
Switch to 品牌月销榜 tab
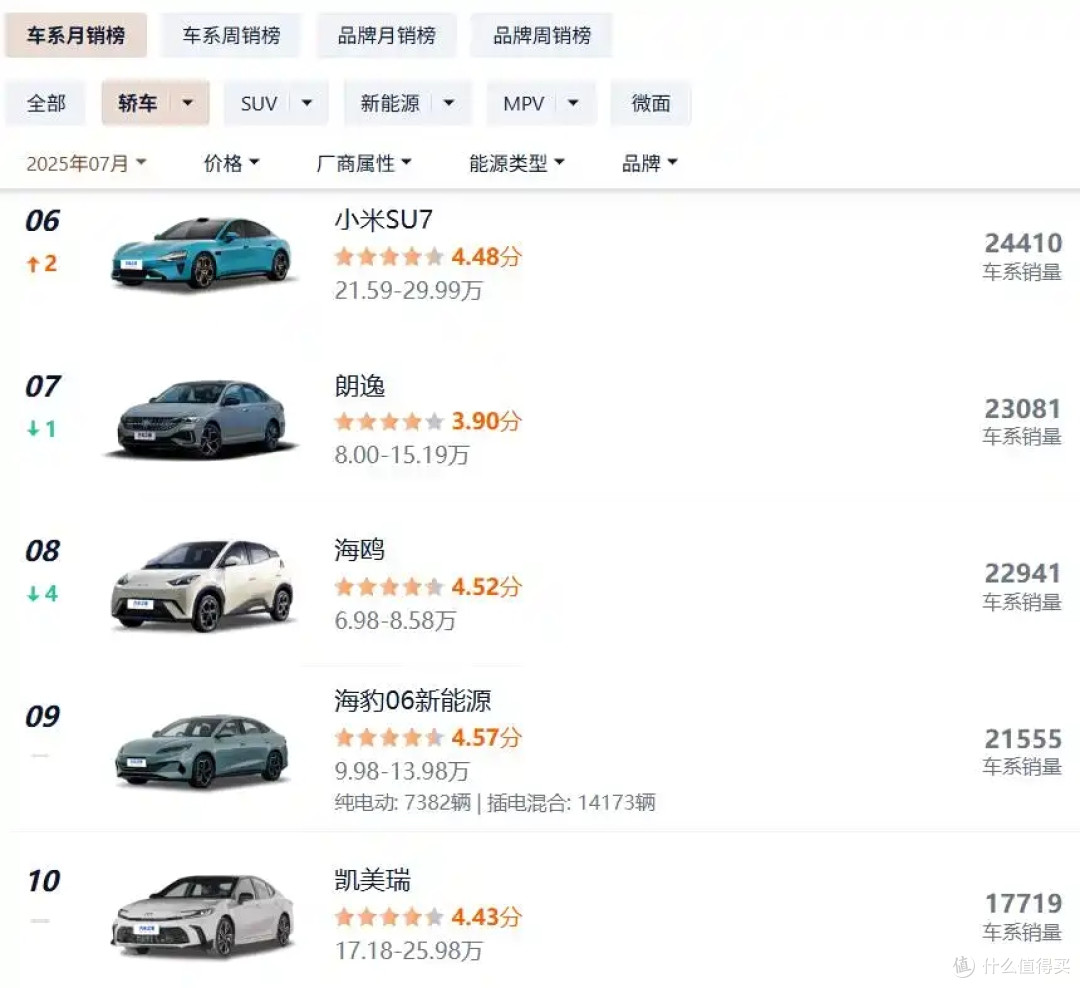pos(386,35)
